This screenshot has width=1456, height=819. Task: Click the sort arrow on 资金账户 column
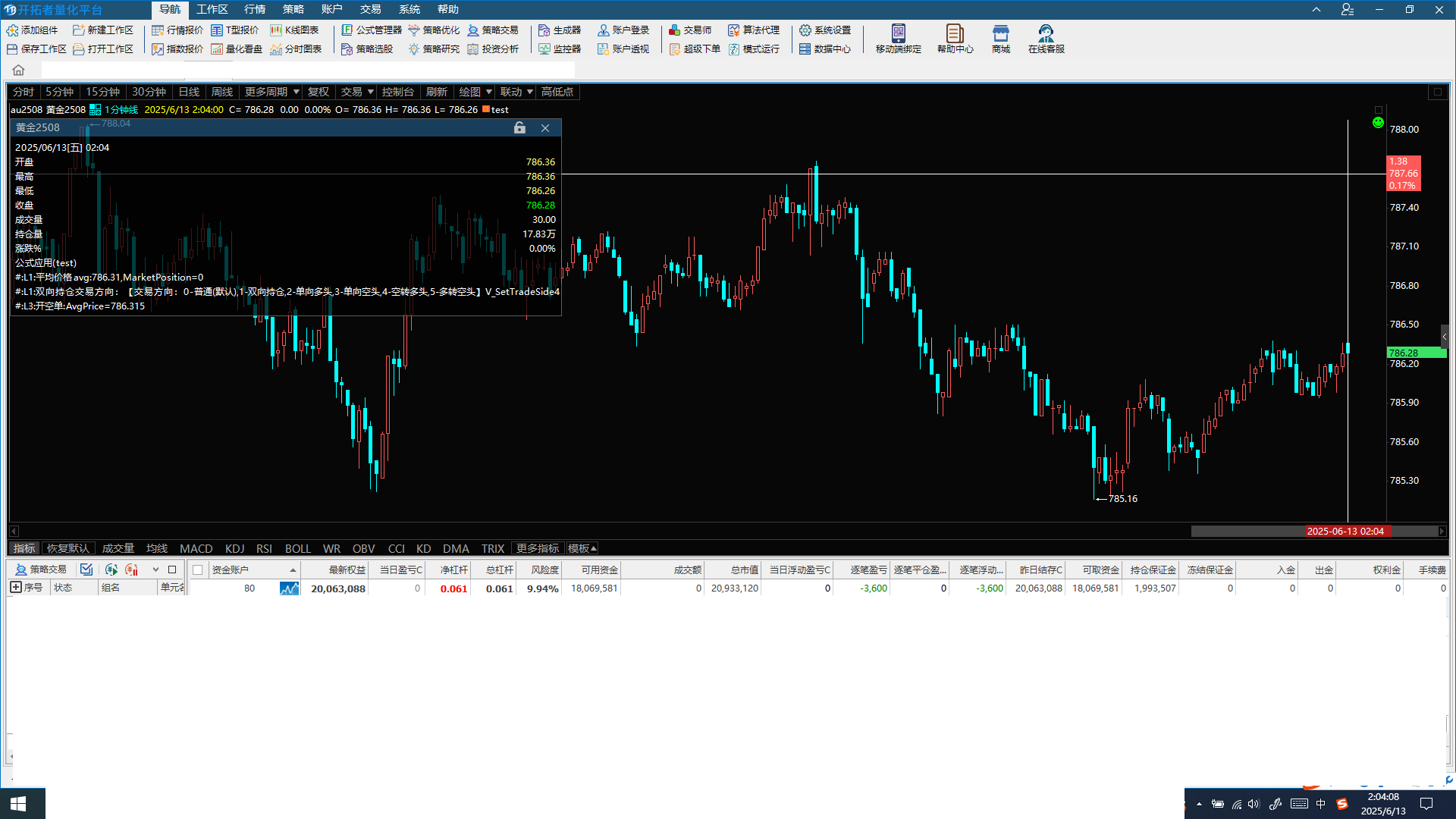(293, 570)
